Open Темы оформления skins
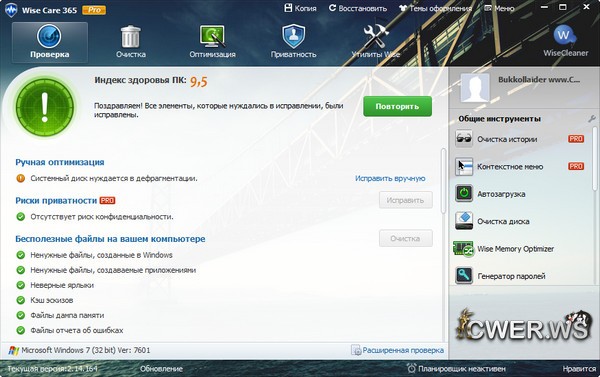 click(435, 8)
